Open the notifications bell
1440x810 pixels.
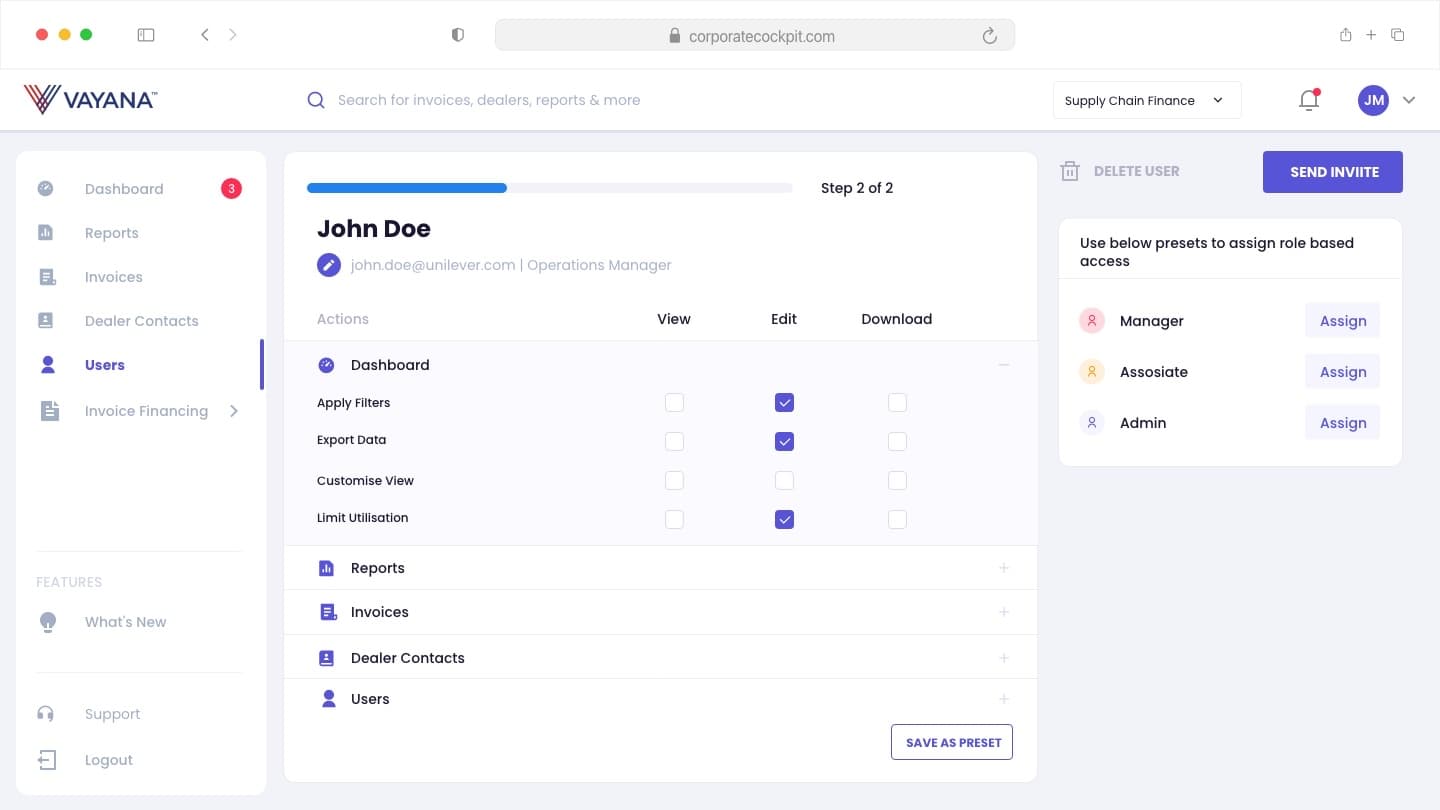[1309, 100]
